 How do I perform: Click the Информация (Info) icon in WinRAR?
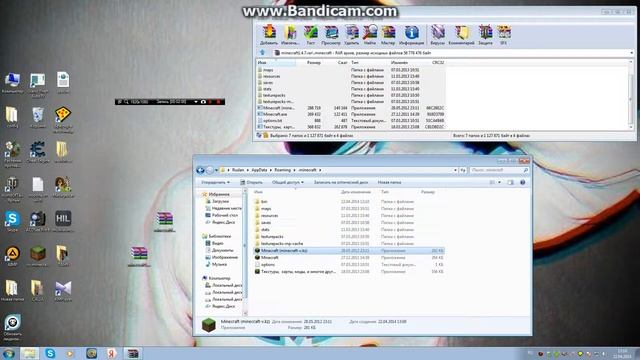(x=411, y=35)
